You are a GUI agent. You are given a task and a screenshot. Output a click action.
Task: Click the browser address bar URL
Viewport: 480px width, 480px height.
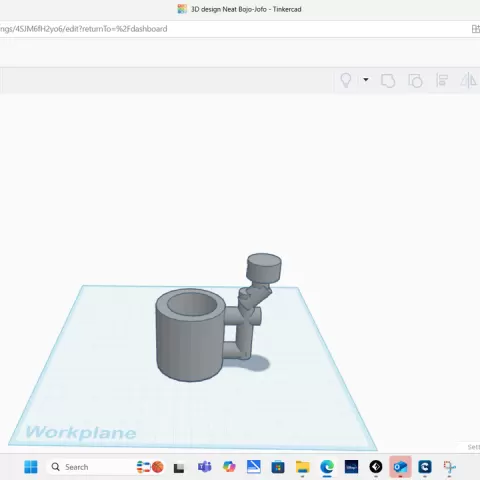coord(83,29)
